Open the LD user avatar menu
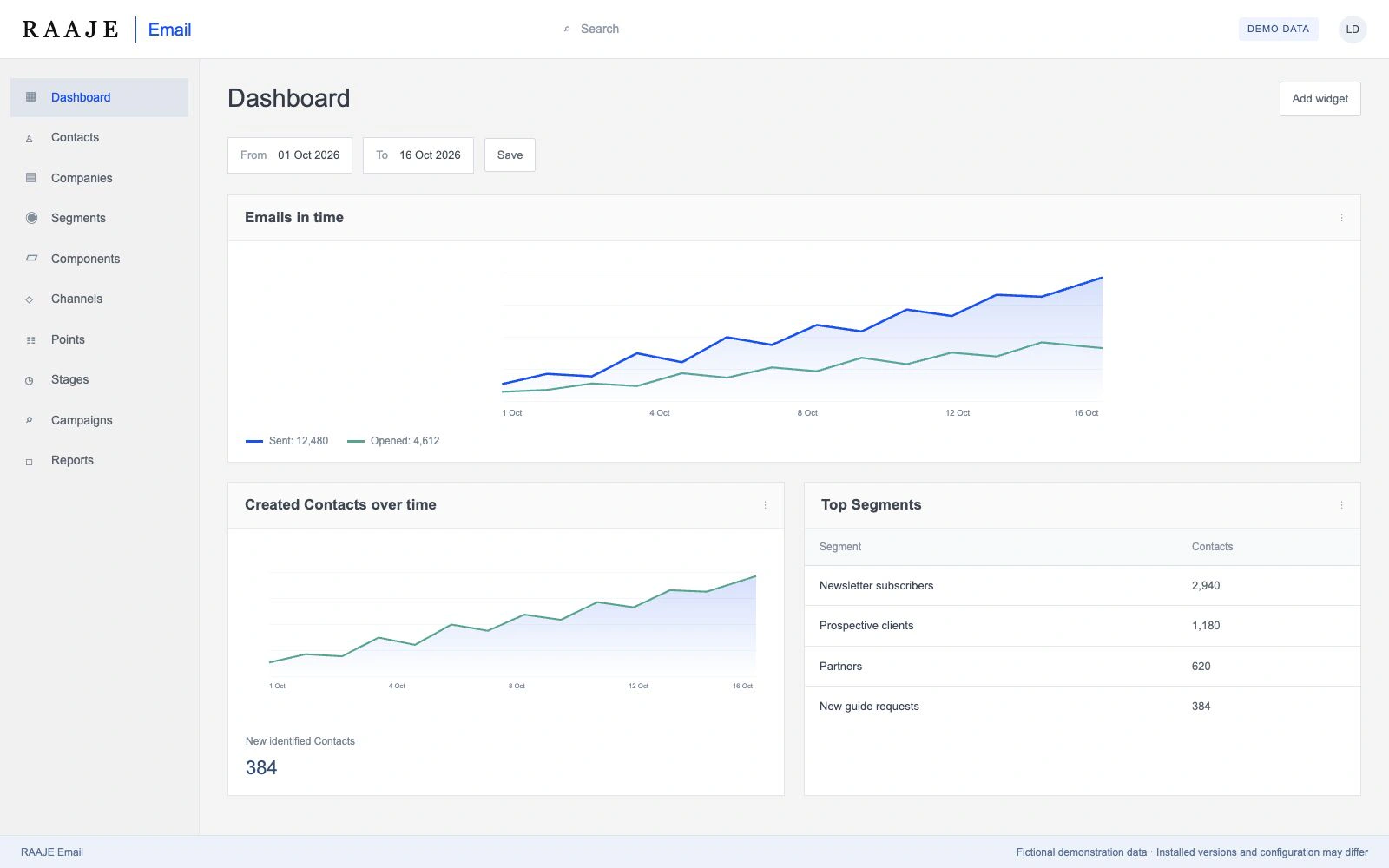The height and width of the screenshot is (868, 1389). (x=1353, y=30)
